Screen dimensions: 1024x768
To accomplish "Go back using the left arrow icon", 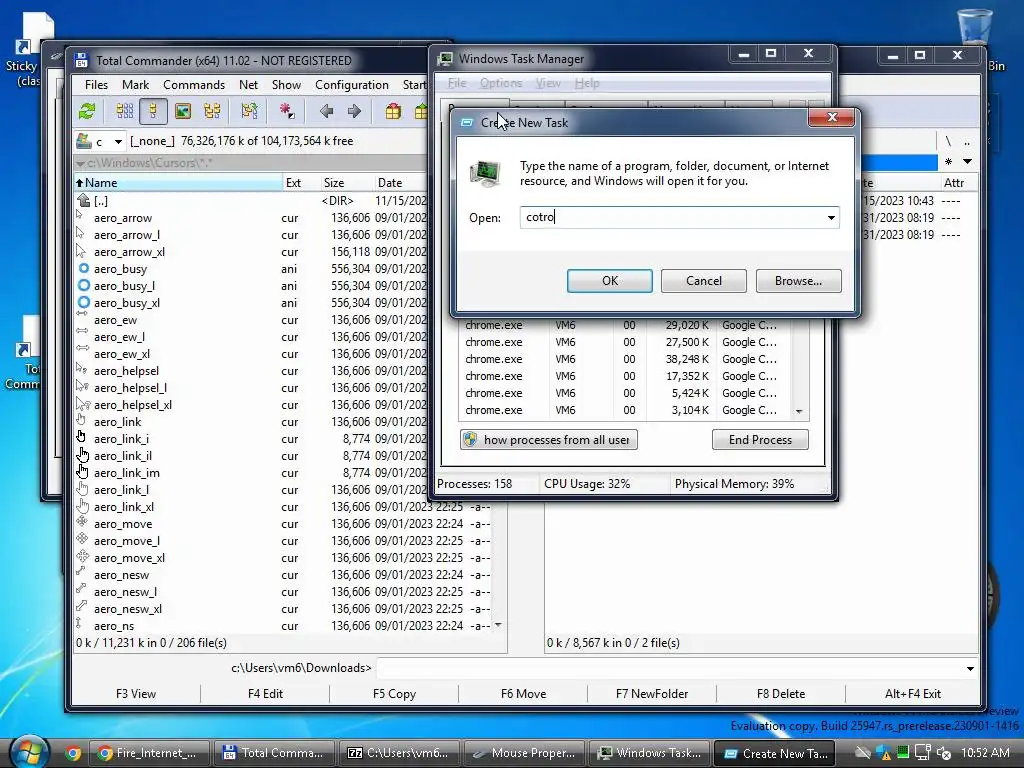I will [x=327, y=111].
